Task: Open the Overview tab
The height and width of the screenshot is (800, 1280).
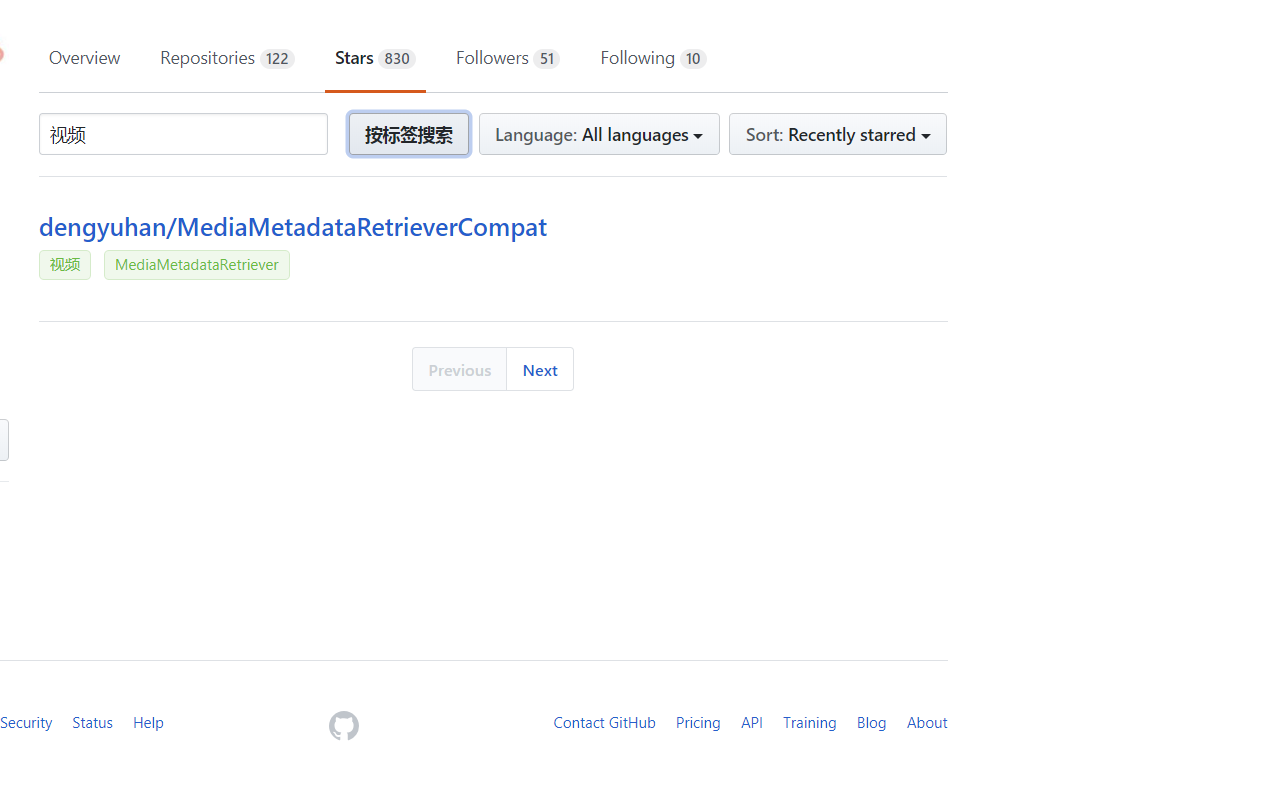Action: pyautogui.click(x=84, y=58)
